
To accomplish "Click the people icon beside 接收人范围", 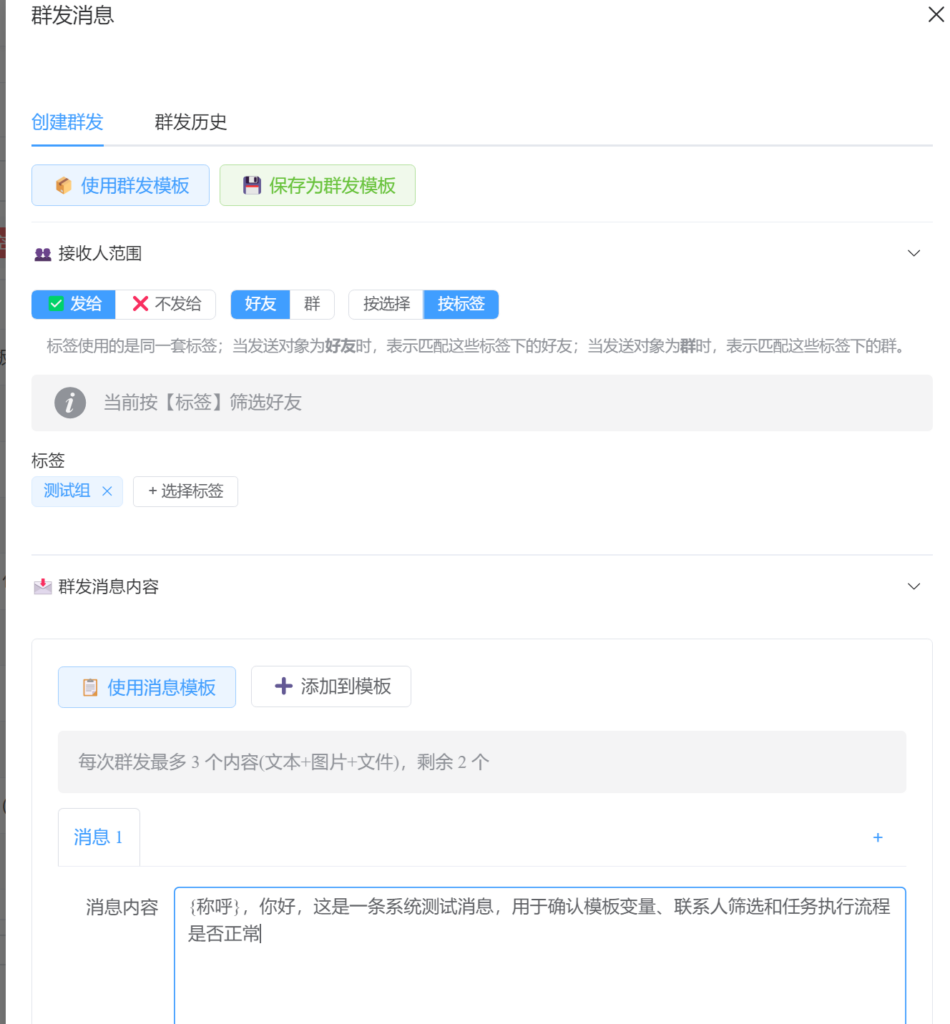I will click(x=42, y=254).
